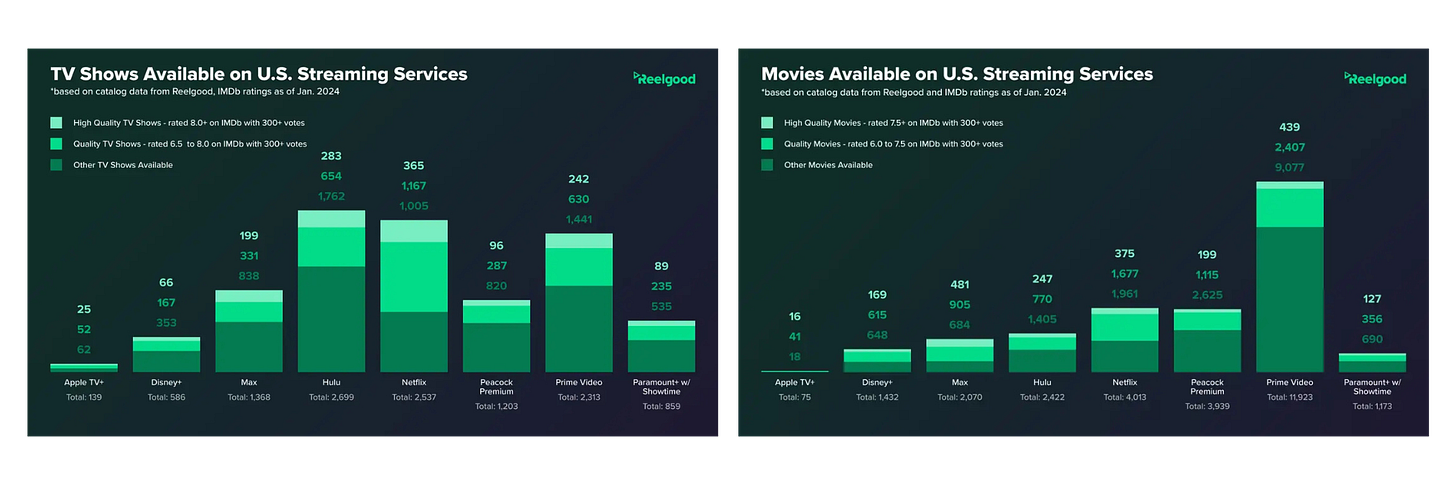Click 'Total: 11,923' under Prime Video
Viewport: 1456px width, 485px height.
click(1289, 398)
